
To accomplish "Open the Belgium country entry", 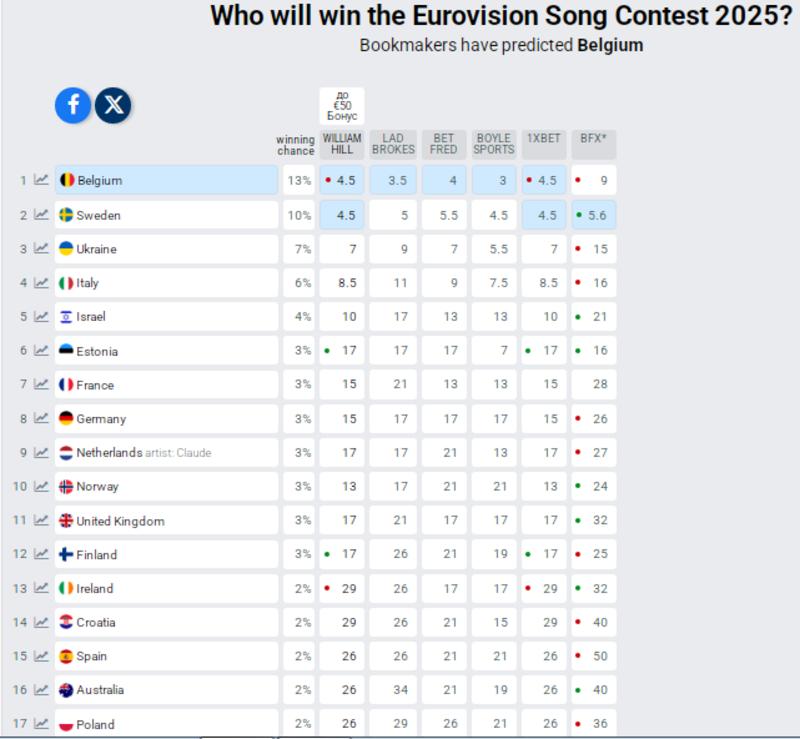I will point(166,181).
